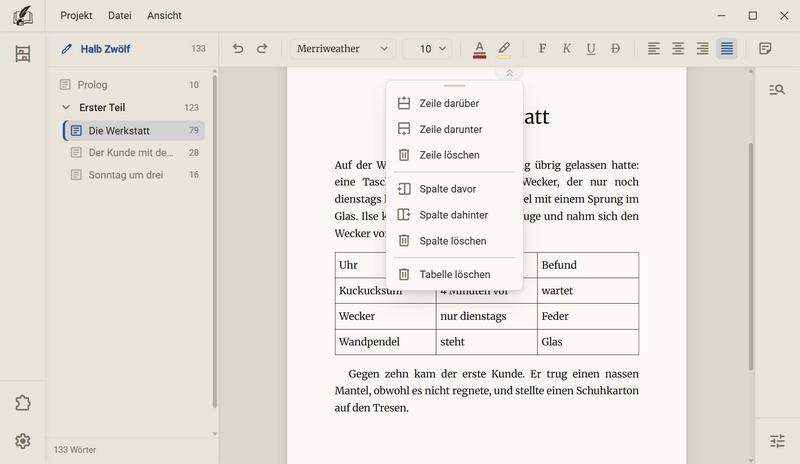Viewport: 800px width, 464px height.
Task: Toggle underline formatting (U)
Action: tap(591, 48)
